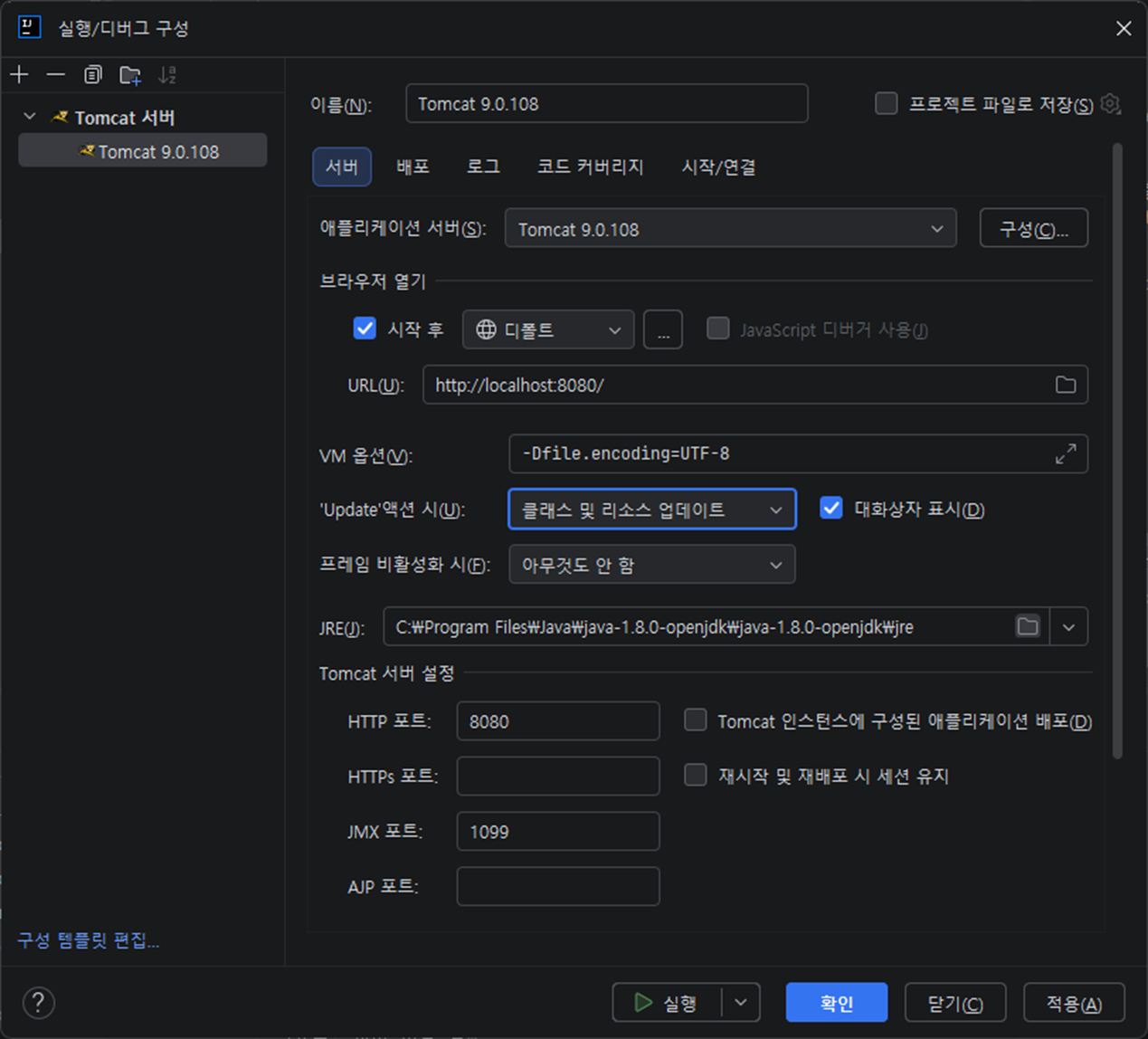Open 'Update' 액션 시 dropdown
This screenshot has height=1039, width=1148.
tap(652, 509)
